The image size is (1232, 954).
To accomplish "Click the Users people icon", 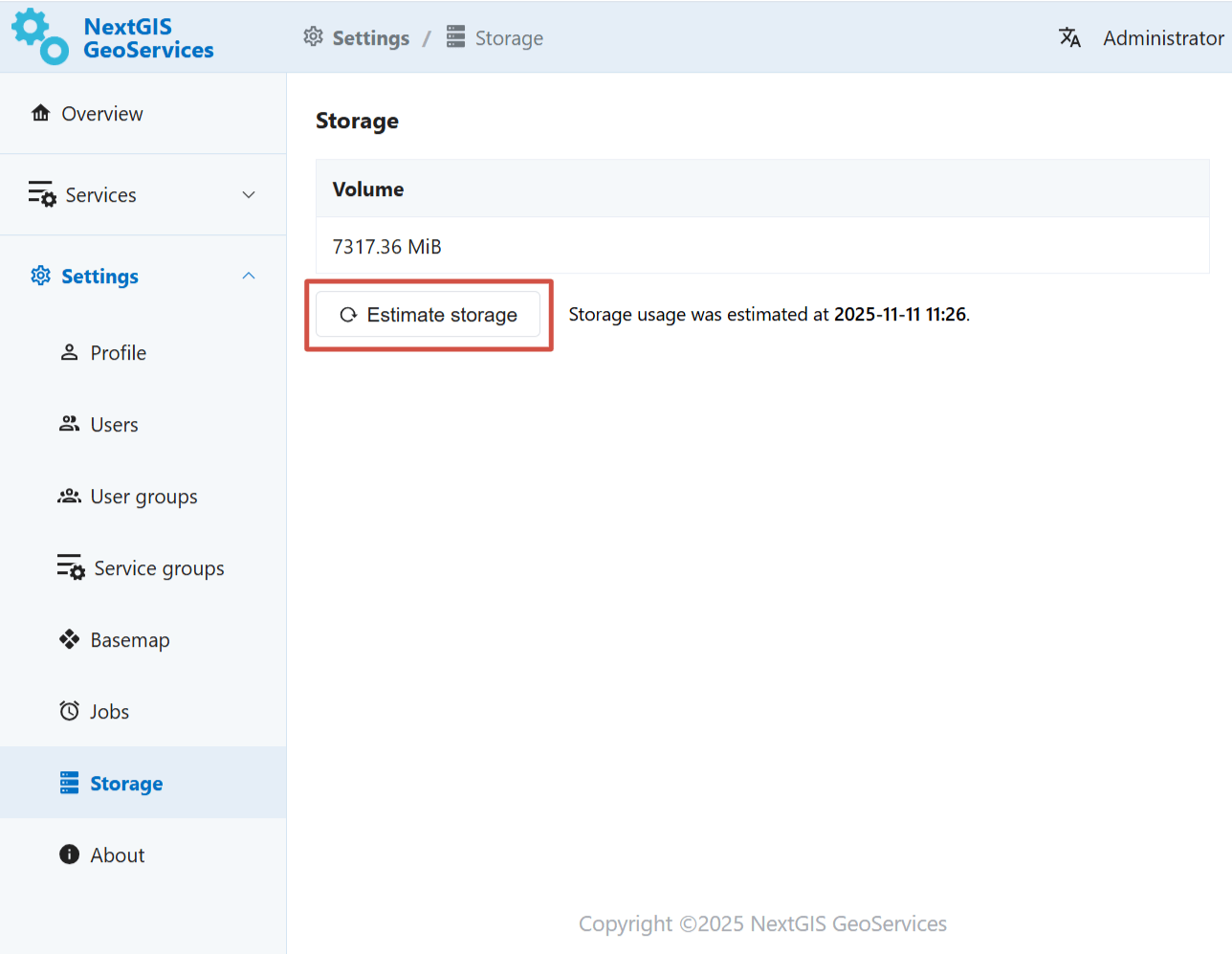I will (x=69, y=424).
